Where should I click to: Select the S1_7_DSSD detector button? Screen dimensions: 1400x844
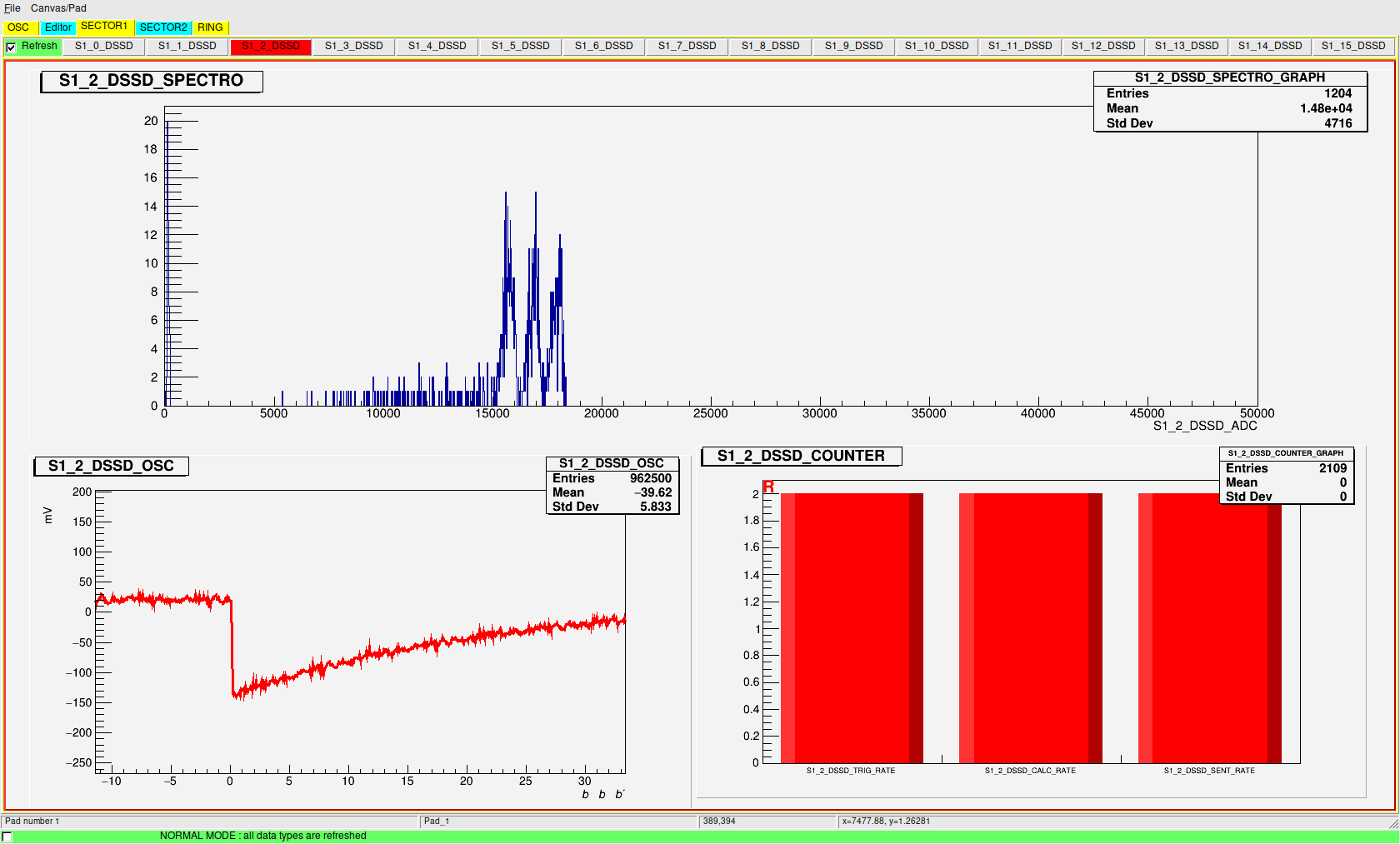[687, 46]
